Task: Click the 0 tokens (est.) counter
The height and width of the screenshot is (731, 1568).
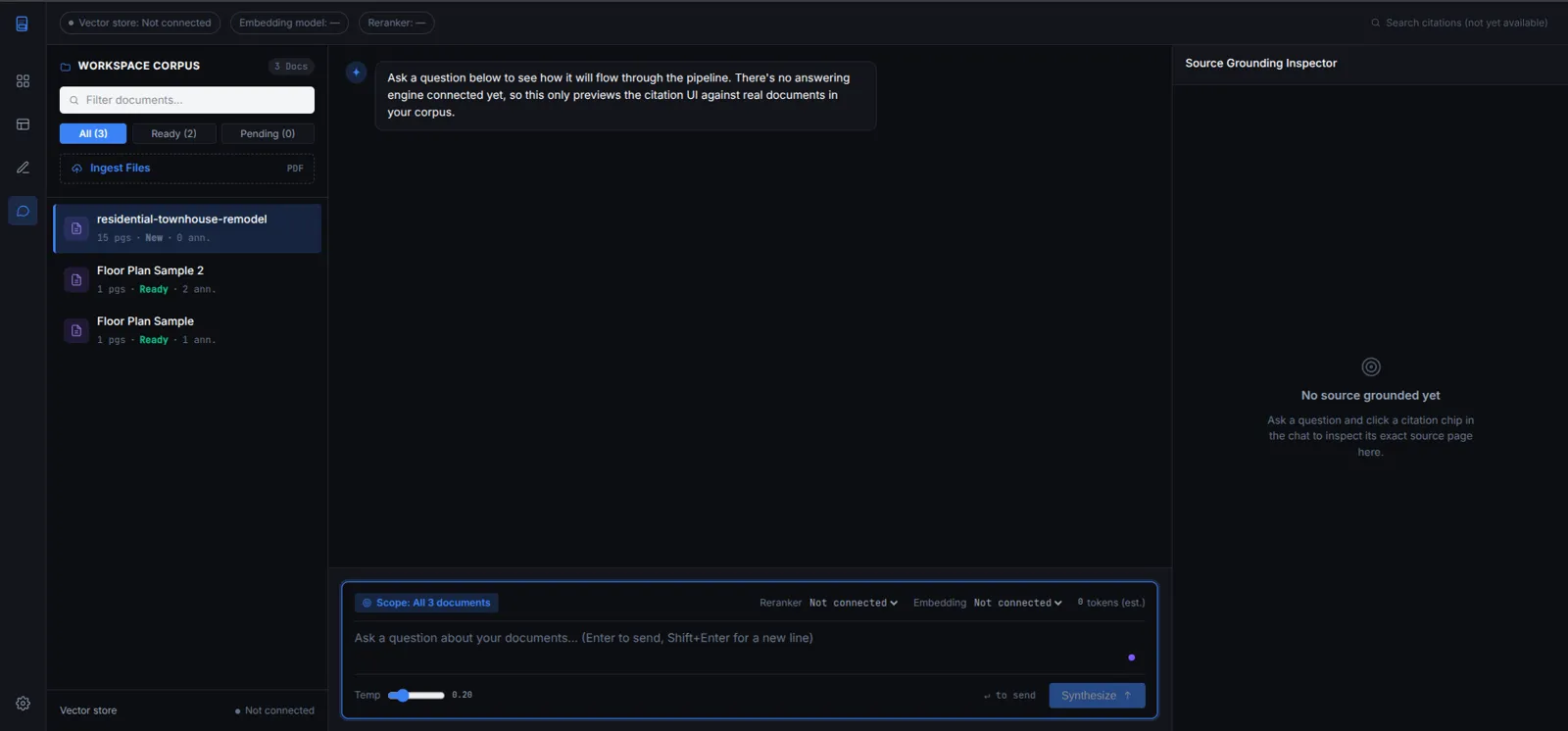Action: tap(1111, 603)
